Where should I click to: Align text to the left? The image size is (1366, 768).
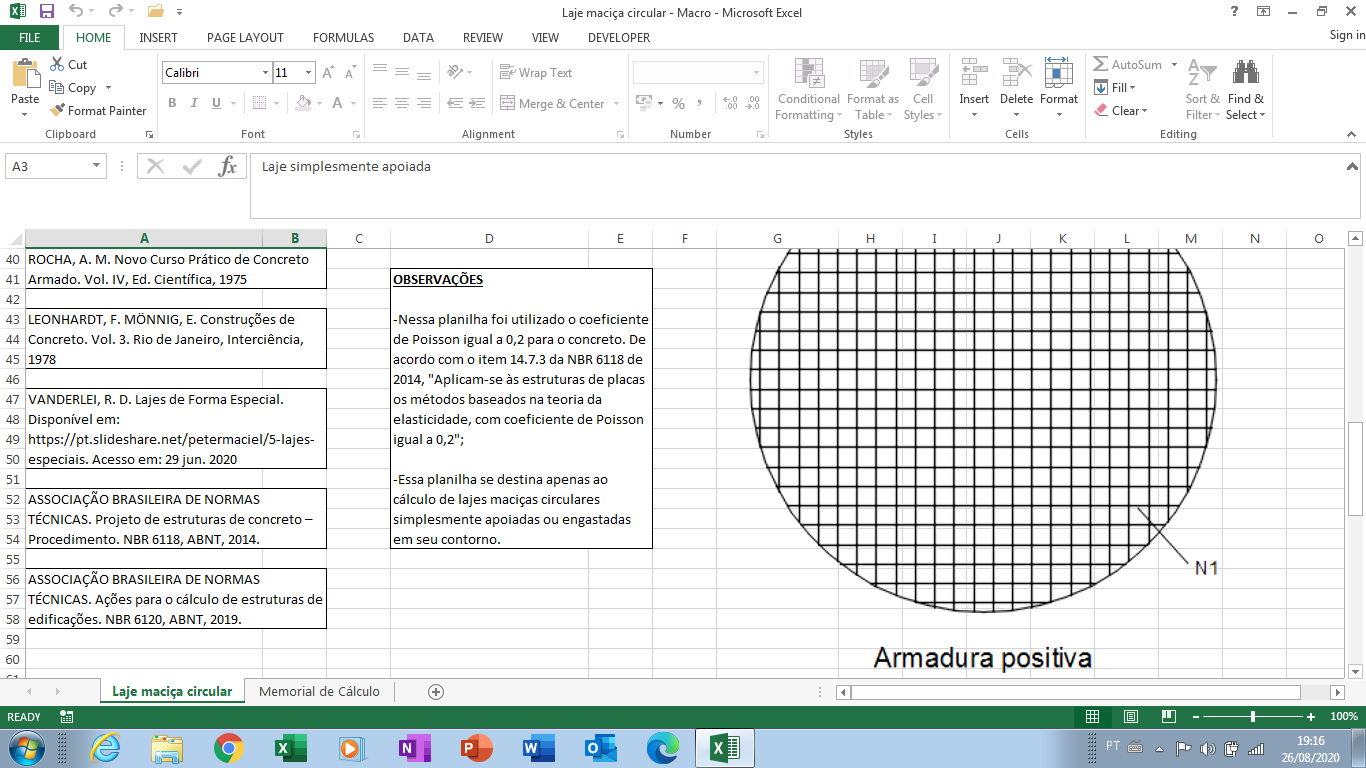point(380,103)
